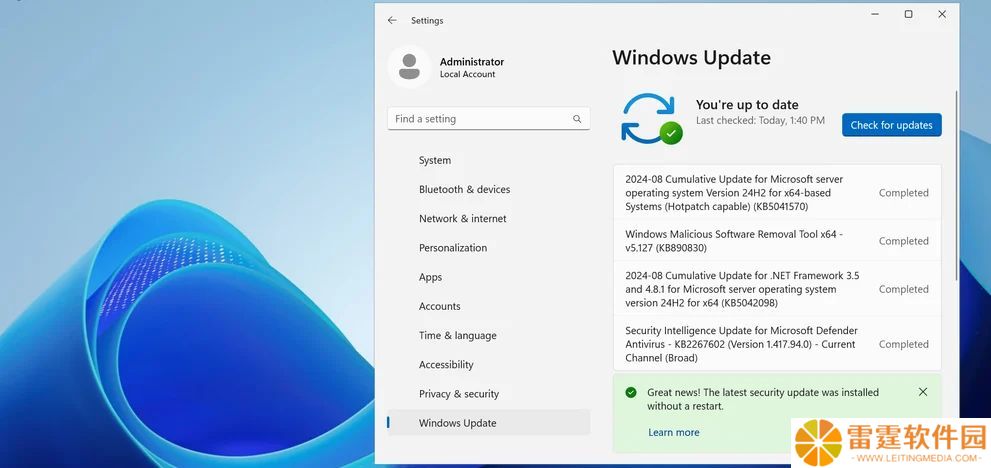Click the Last checked: Today, 1:40 PM text
The image size is (991, 468).
click(x=760, y=120)
